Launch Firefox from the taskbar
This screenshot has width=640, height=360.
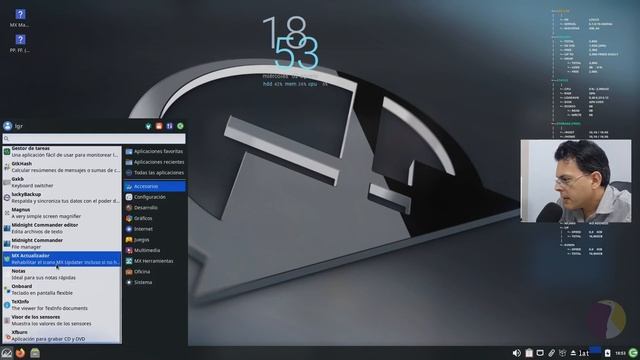tap(20, 353)
